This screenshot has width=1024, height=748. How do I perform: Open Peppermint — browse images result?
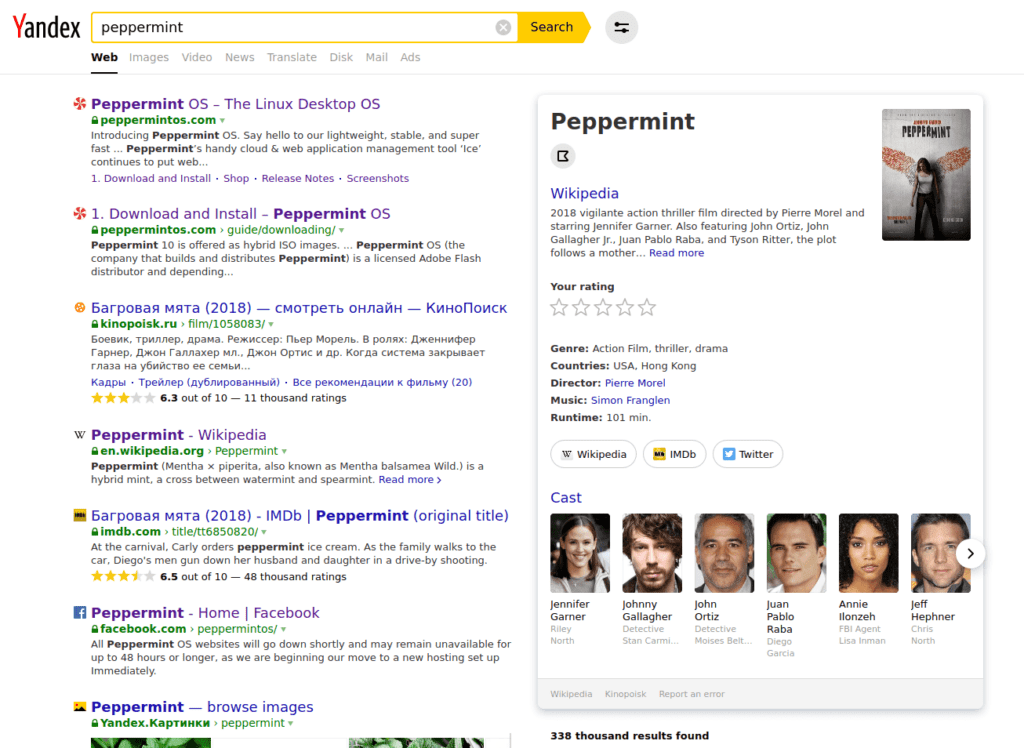[x=202, y=707]
